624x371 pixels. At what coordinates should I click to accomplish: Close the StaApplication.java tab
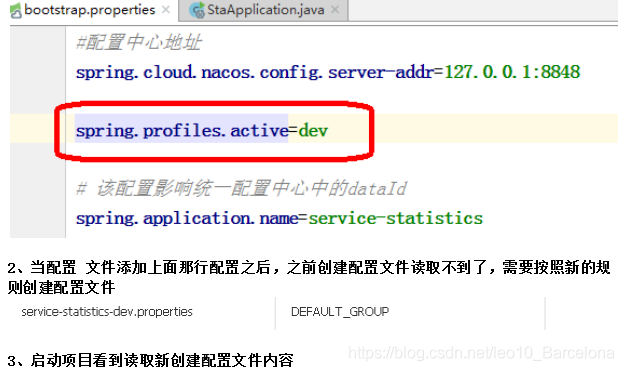coord(335,10)
